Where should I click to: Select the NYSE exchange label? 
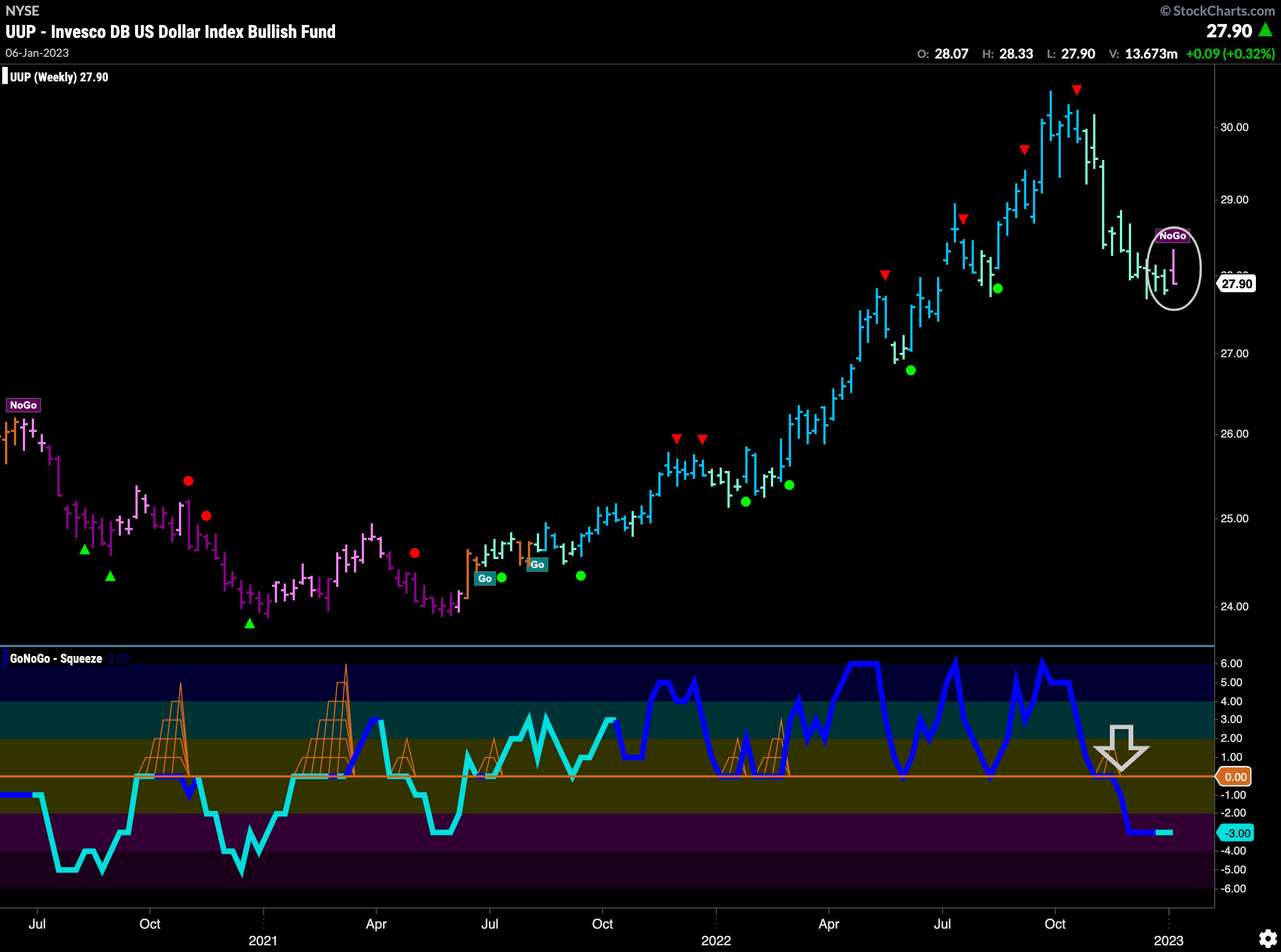click(x=22, y=11)
